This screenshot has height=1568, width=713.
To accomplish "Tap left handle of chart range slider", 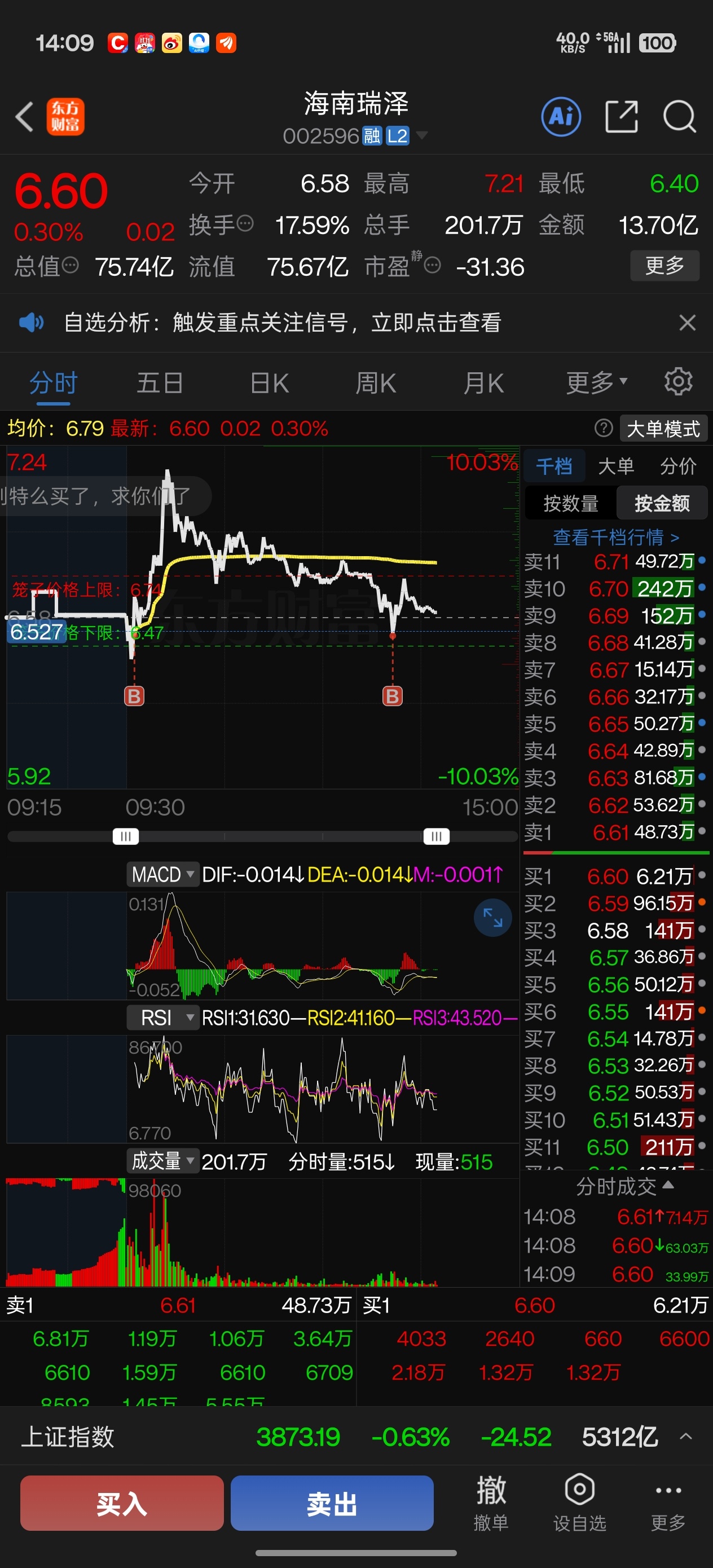I will pyautogui.click(x=125, y=836).
